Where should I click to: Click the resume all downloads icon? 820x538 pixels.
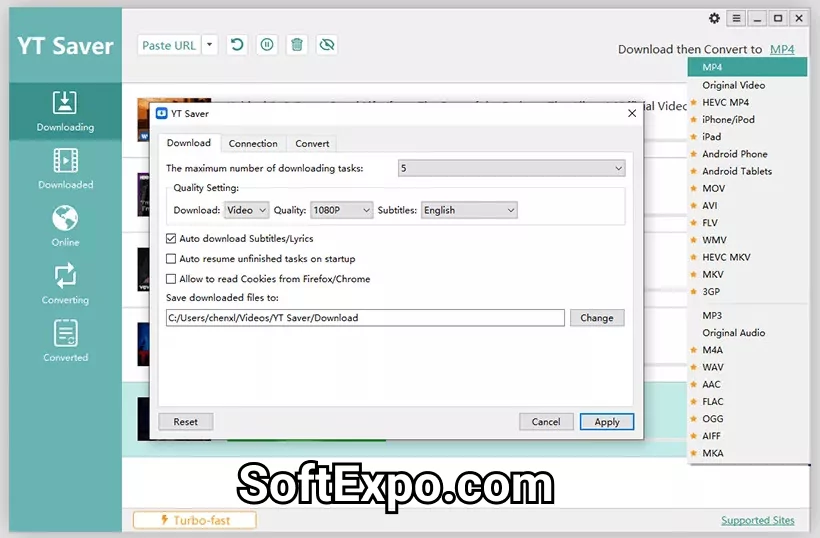[237, 45]
